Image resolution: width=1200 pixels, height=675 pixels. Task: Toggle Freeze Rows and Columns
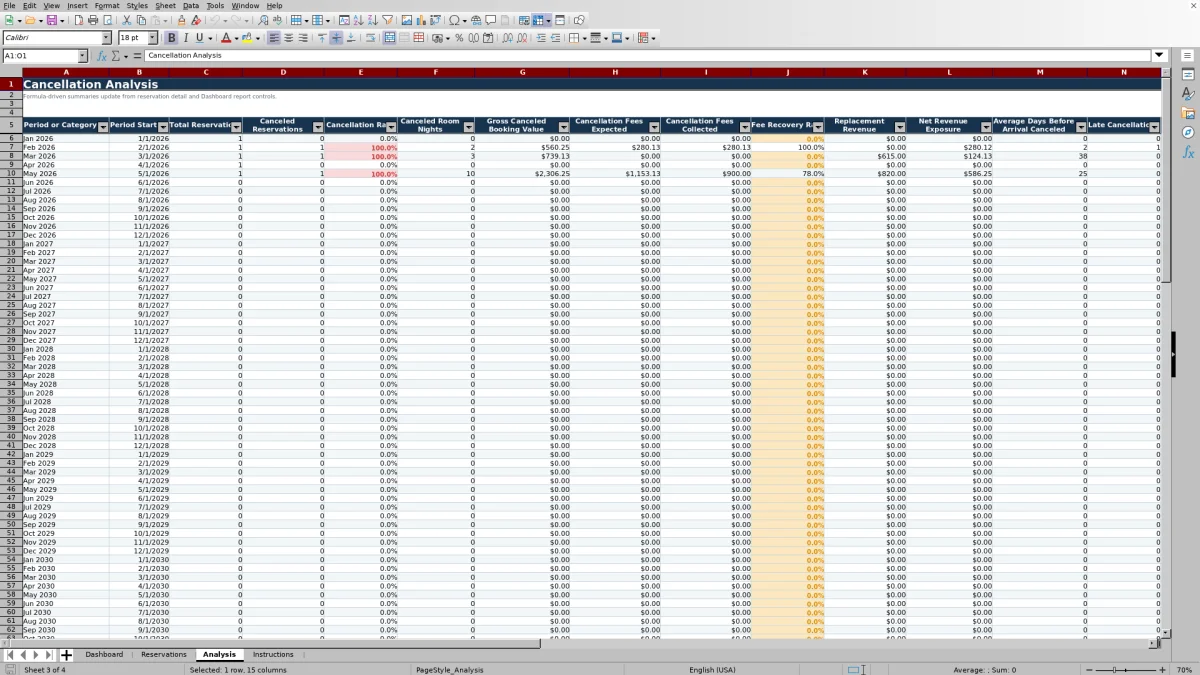point(538,20)
